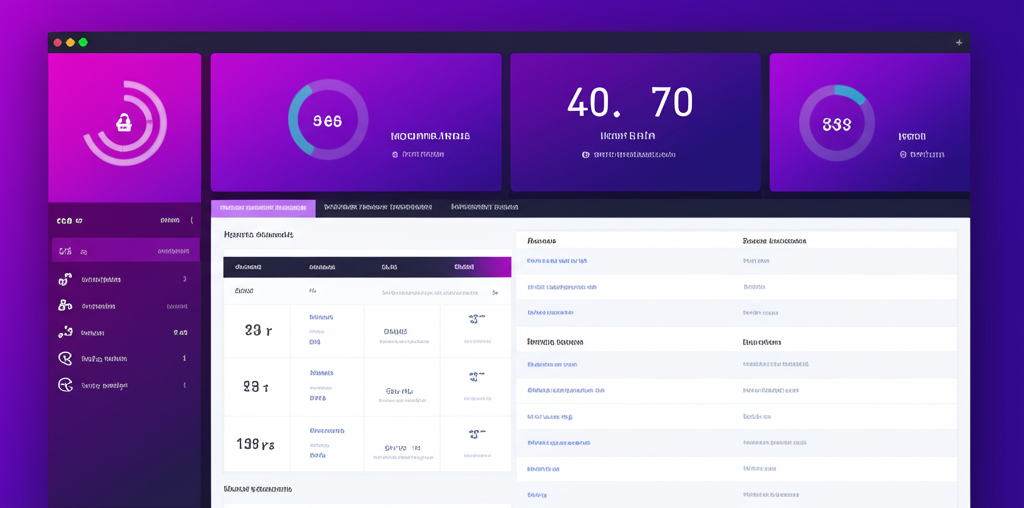Select the highlighted purple sidebar menu item

click(125, 250)
